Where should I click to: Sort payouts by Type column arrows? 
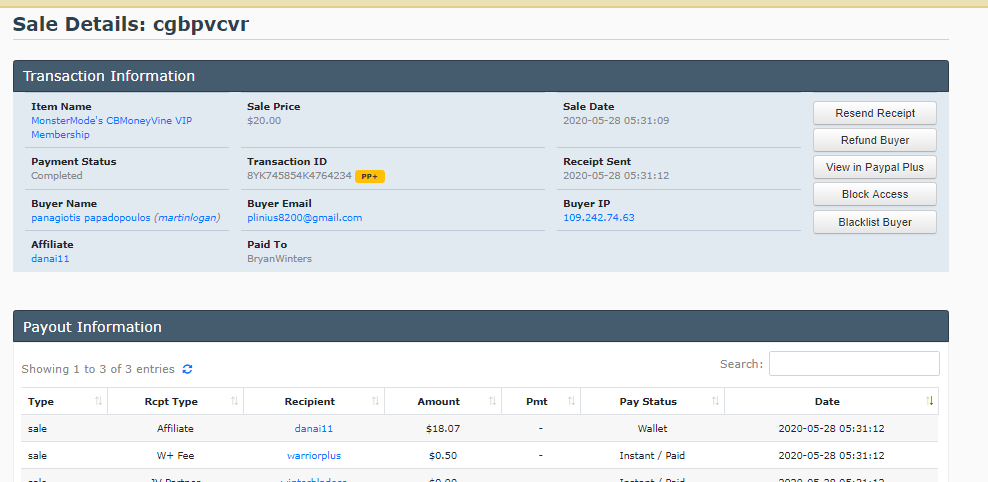98,401
